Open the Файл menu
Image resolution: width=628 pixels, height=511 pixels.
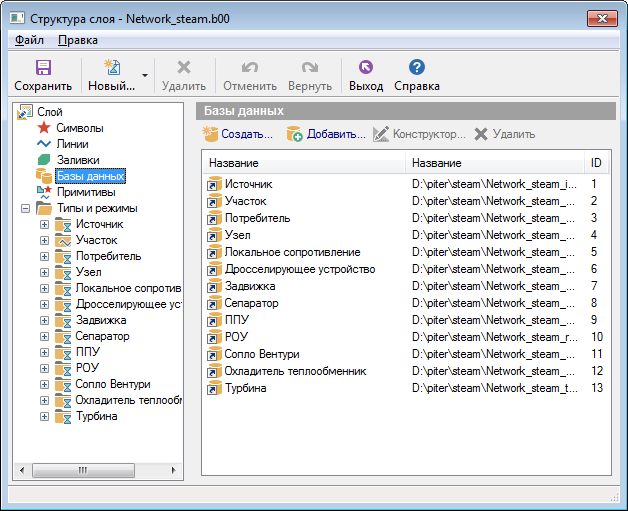[x=29, y=40]
